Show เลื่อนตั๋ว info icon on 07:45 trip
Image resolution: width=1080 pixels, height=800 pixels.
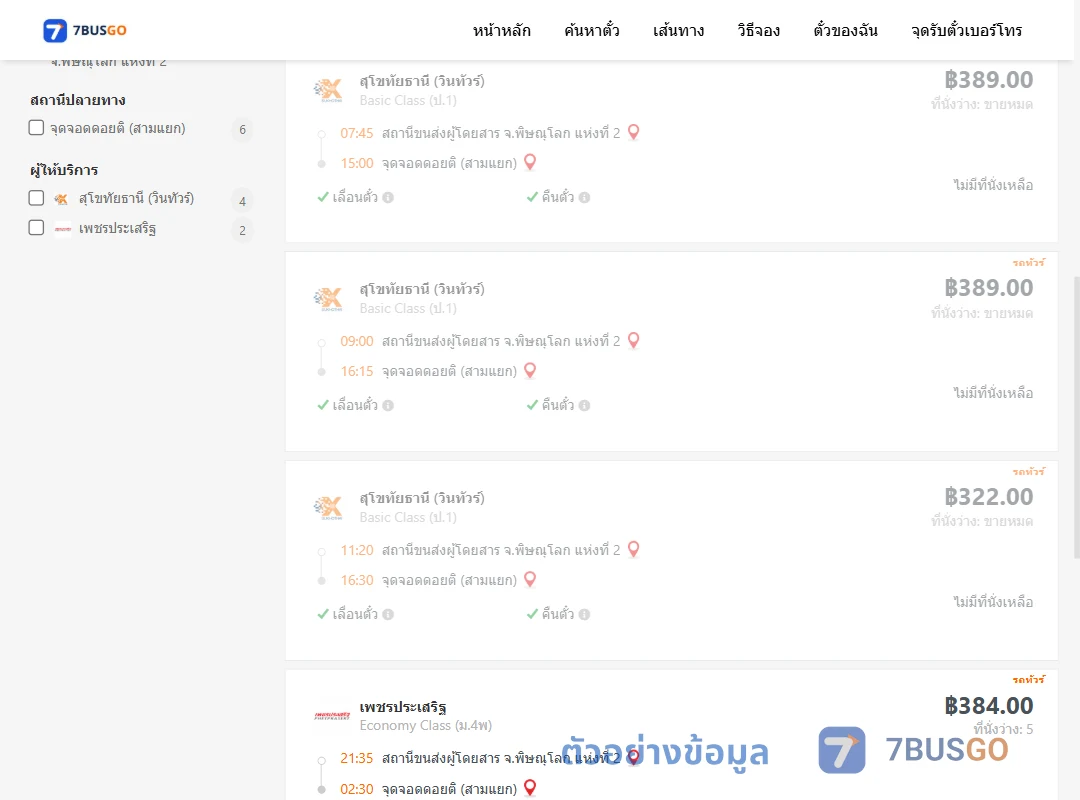tap(388, 197)
